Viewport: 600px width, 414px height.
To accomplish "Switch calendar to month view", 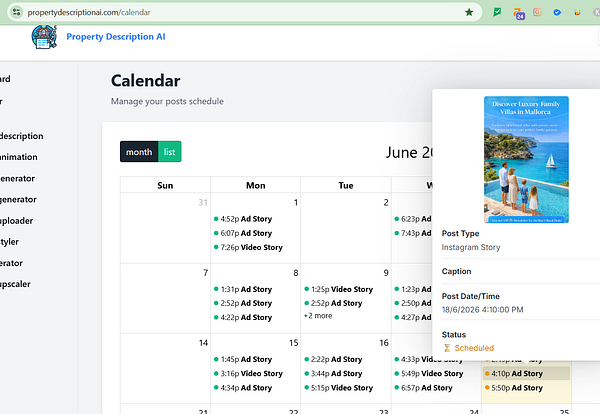I will (x=139, y=152).
